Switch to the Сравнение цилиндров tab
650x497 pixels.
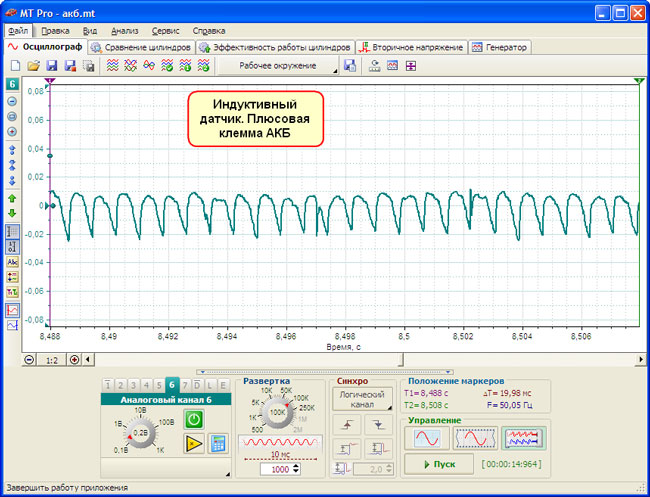click(141, 47)
